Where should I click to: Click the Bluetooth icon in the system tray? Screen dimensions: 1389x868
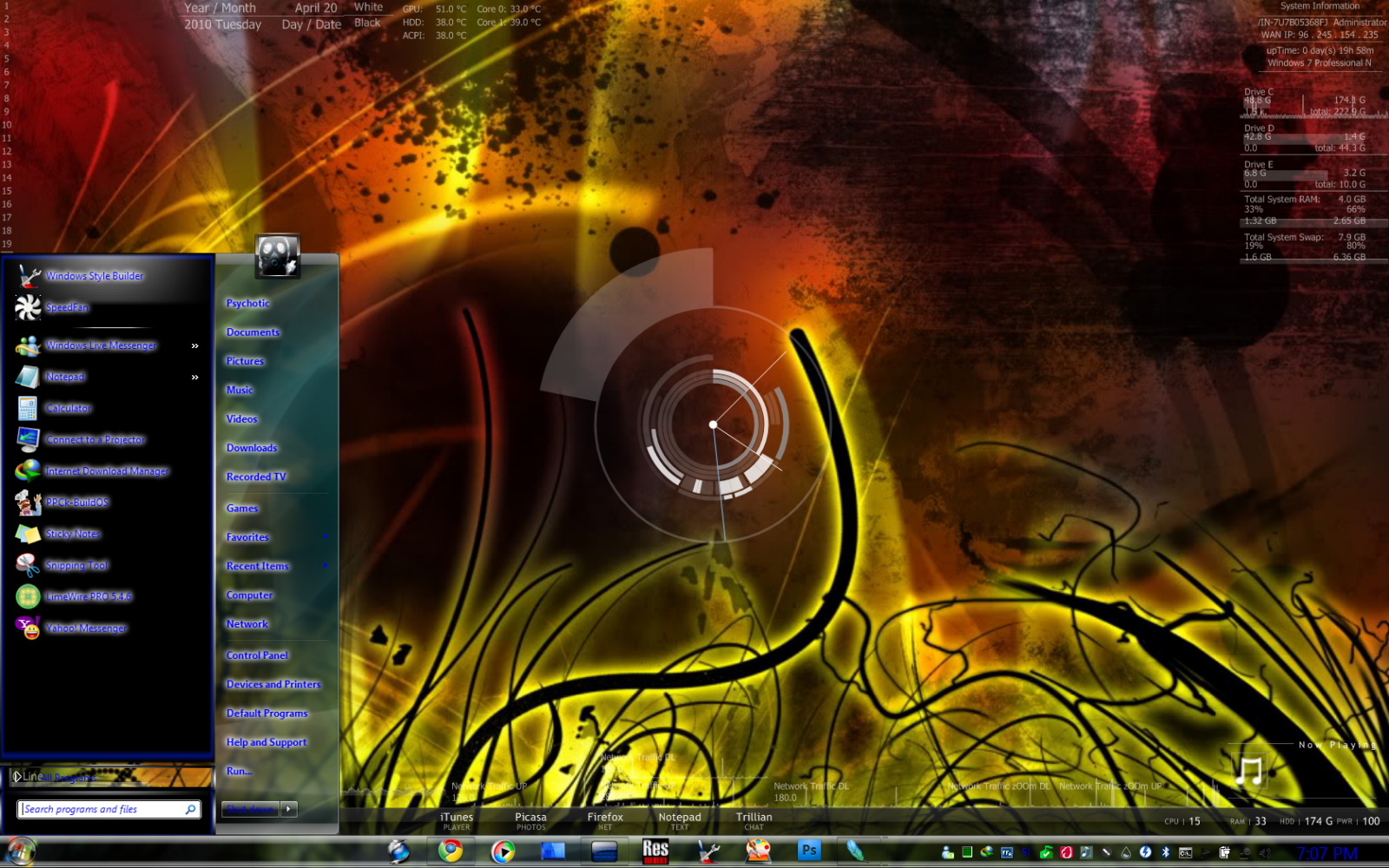tap(1165, 852)
